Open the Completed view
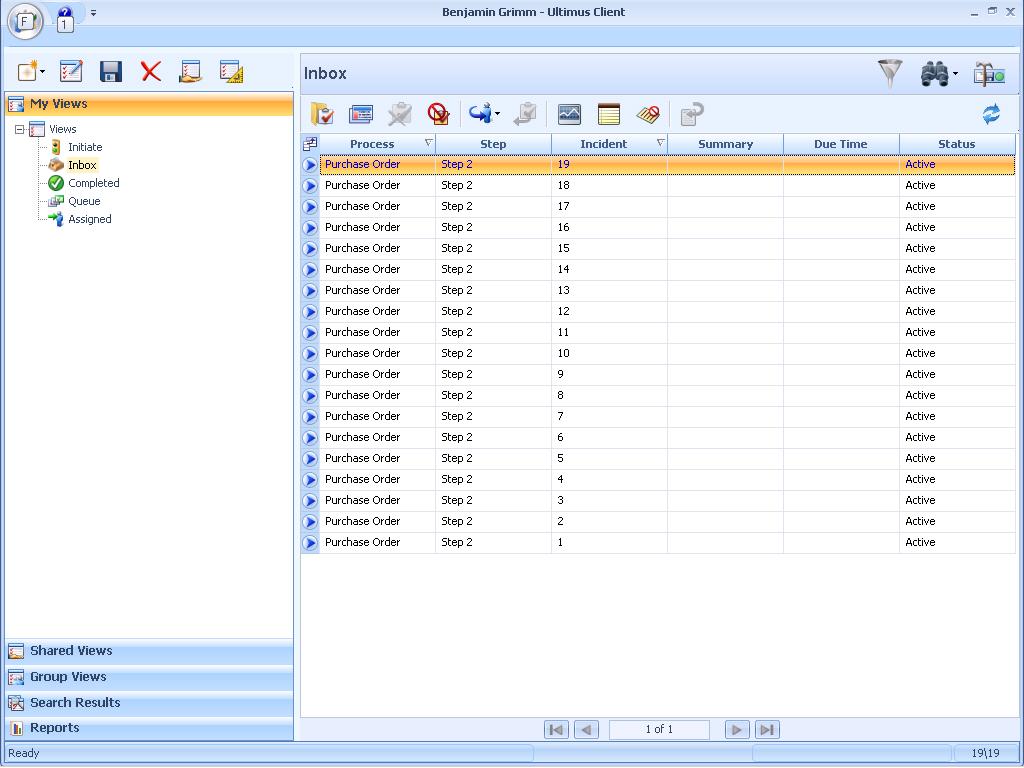1024x768 pixels. (x=93, y=184)
